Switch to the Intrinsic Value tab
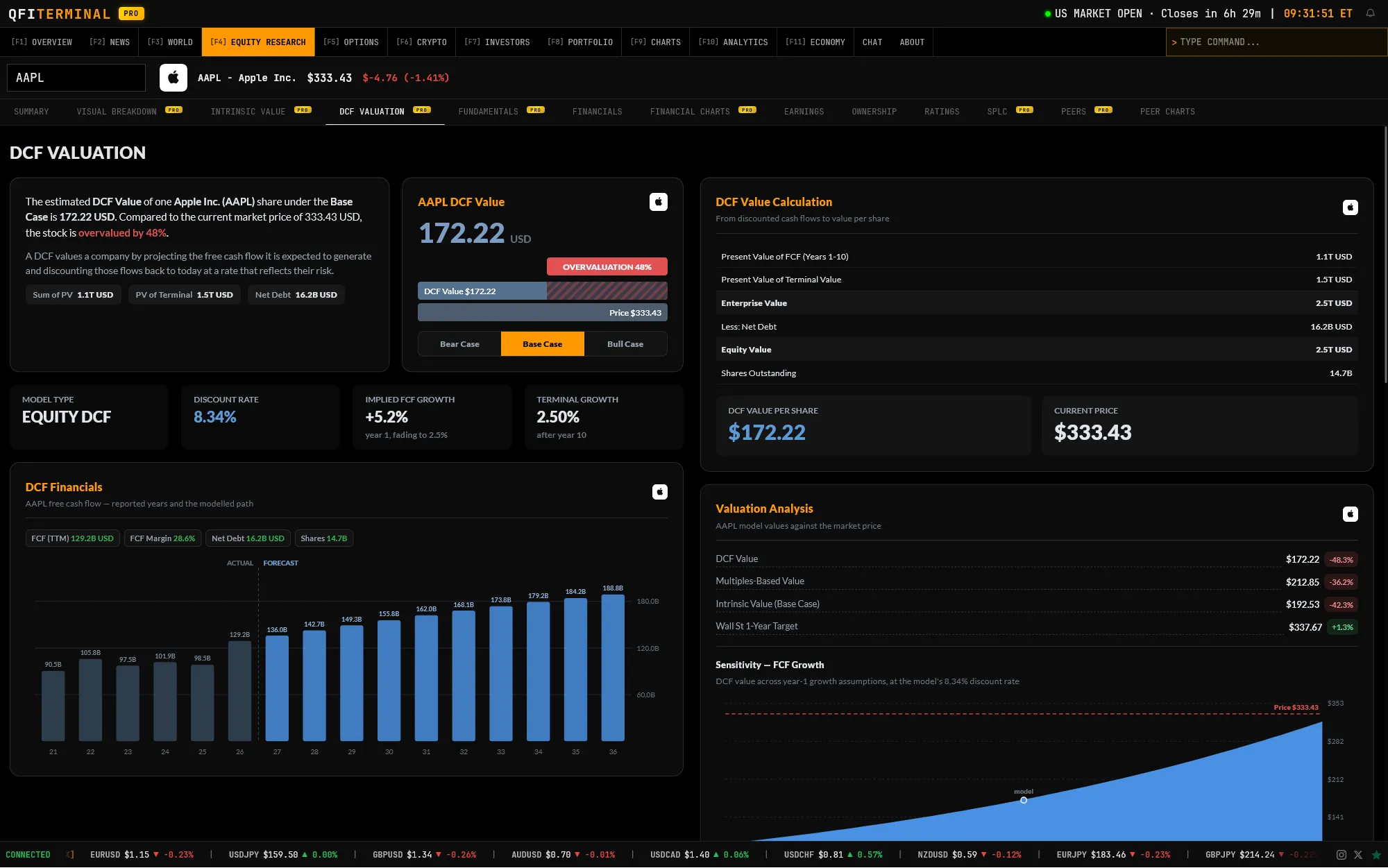The height and width of the screenshot is (868, 1388). point(261,112)
